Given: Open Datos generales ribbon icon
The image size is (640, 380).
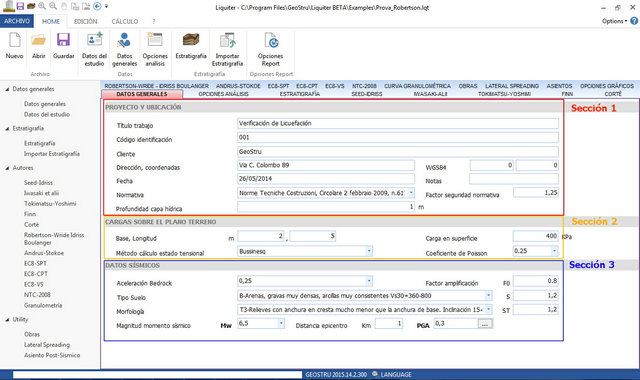Looking at the screenshot, I should pos(124,40).
